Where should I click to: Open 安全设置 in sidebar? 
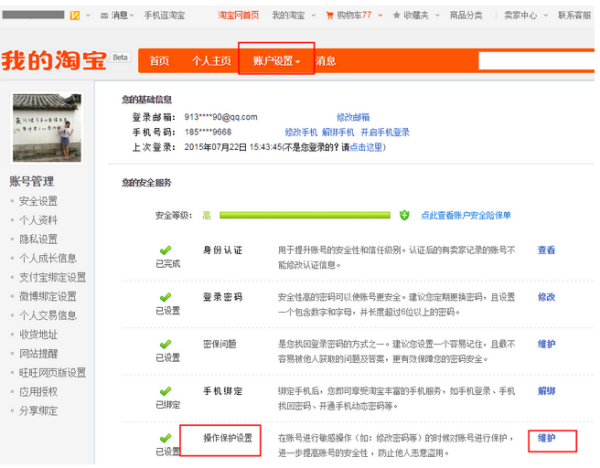tap(38, 201)
